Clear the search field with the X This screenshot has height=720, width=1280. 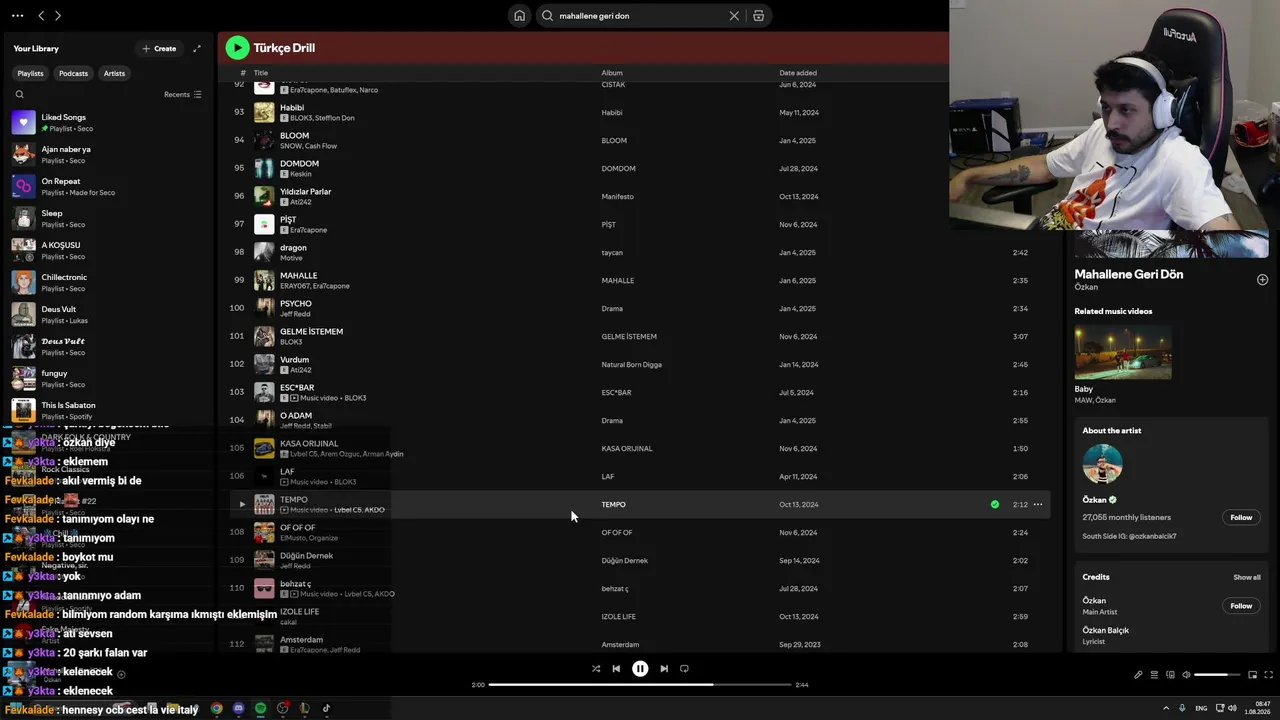pos(734,16)
